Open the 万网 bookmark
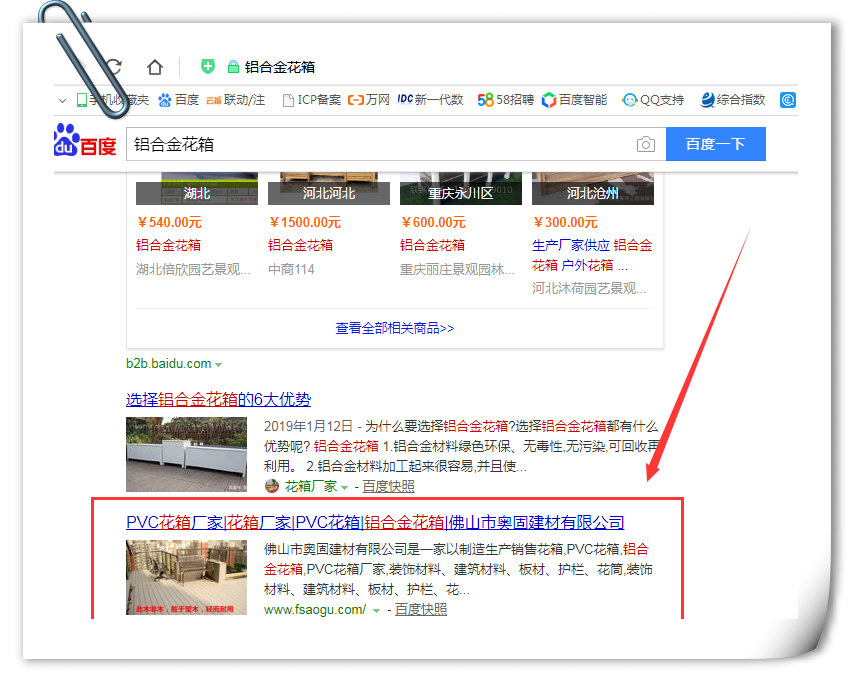Image resolution: width=854 pixels, height=682 pixels. (369, 100)
